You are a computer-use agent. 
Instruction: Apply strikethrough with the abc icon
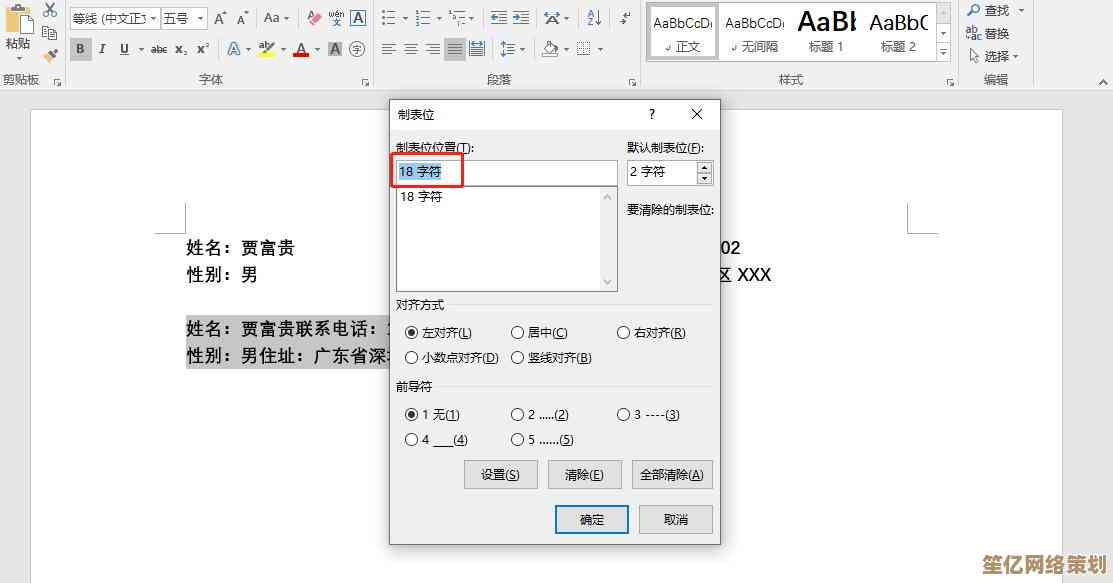158,49
